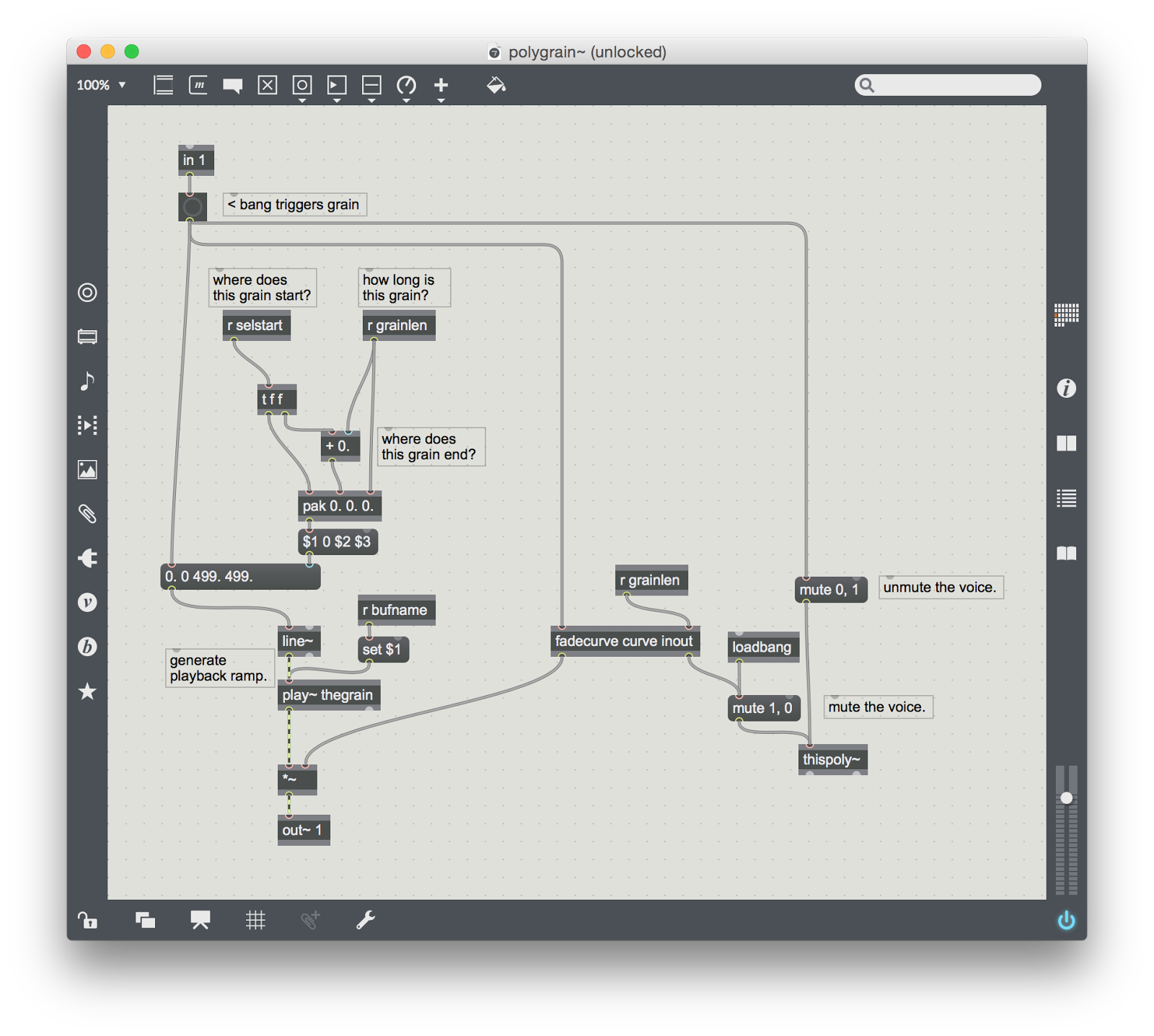This screenshot has height=1036, width=1154.
Task: Open the plus add-object menu
Action: coord(441,85)
